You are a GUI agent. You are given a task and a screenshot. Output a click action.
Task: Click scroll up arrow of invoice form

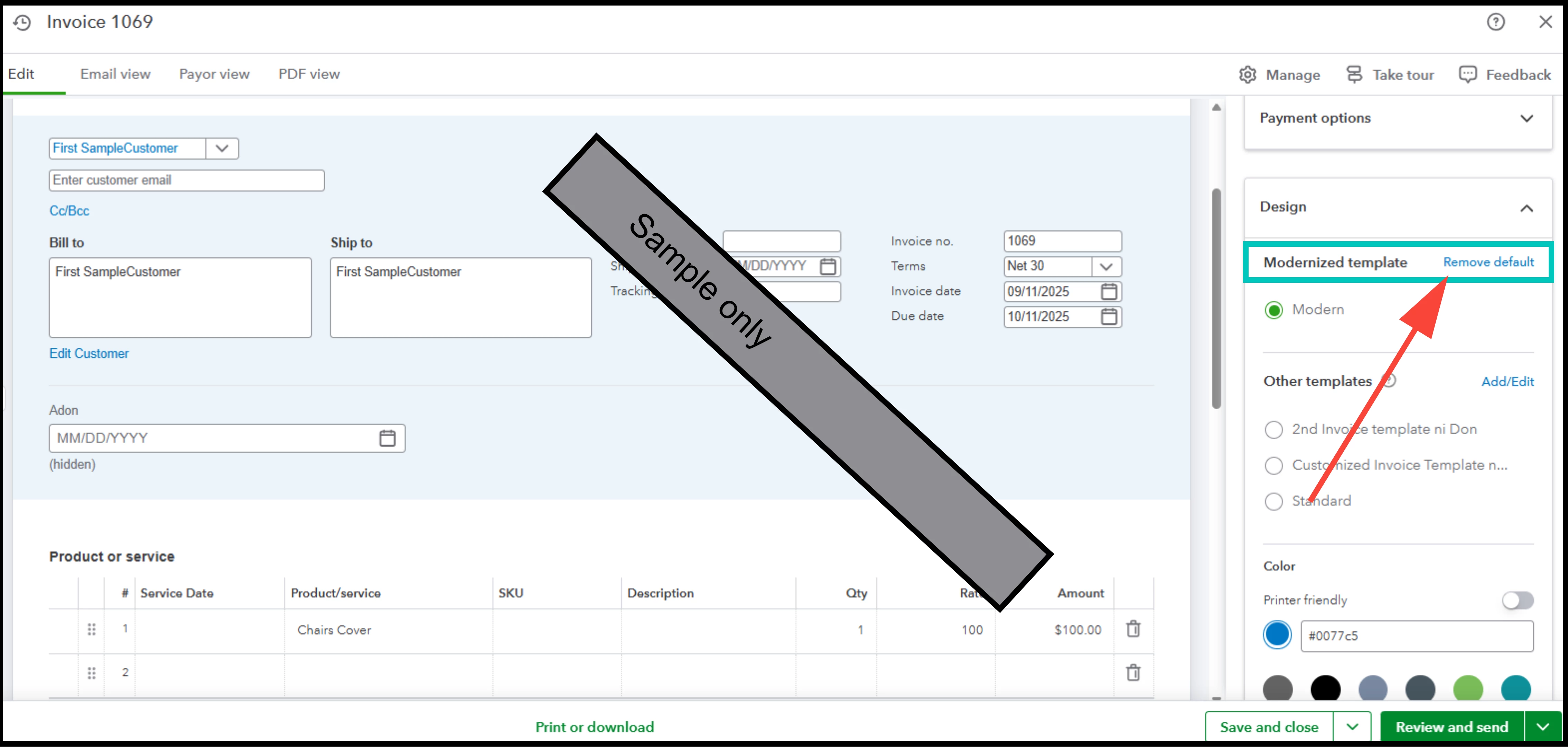pyautogui.click(x=1216, y=108)
